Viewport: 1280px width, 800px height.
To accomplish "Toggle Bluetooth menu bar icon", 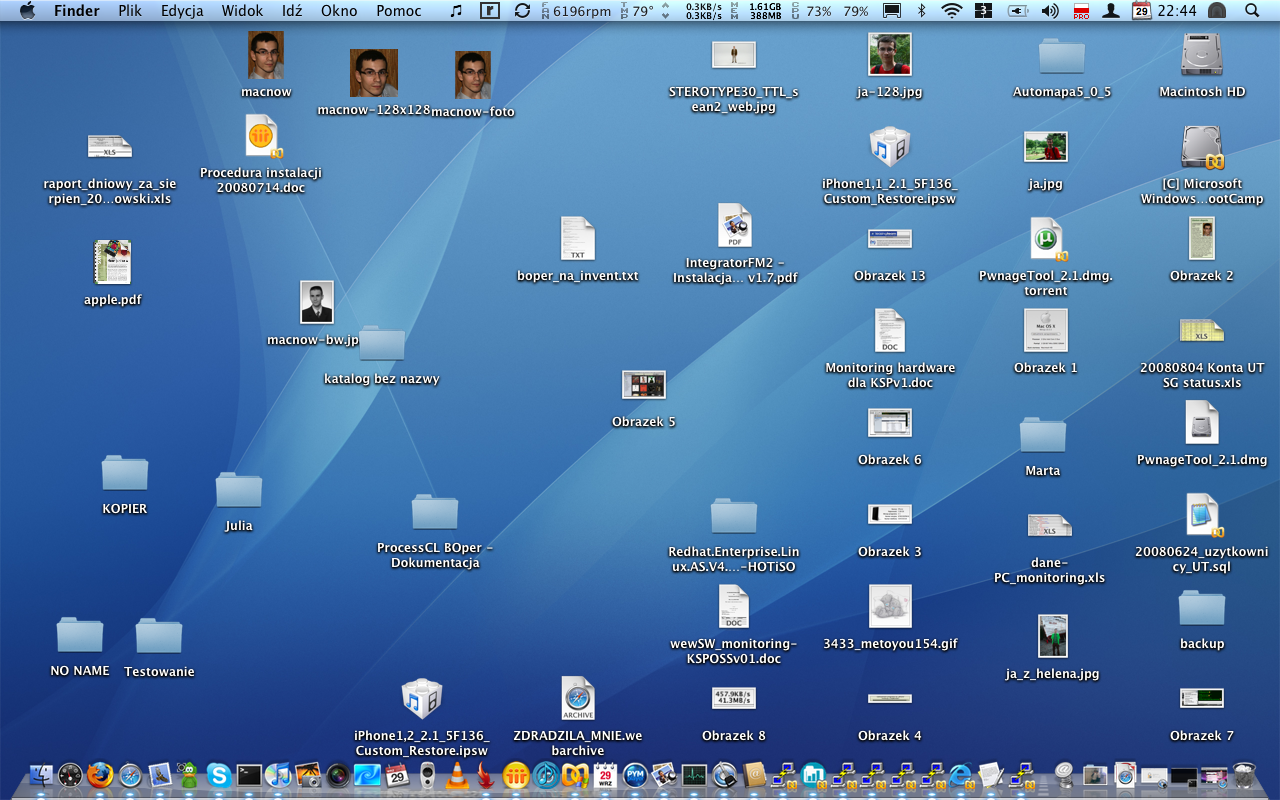I will [922, 11].
